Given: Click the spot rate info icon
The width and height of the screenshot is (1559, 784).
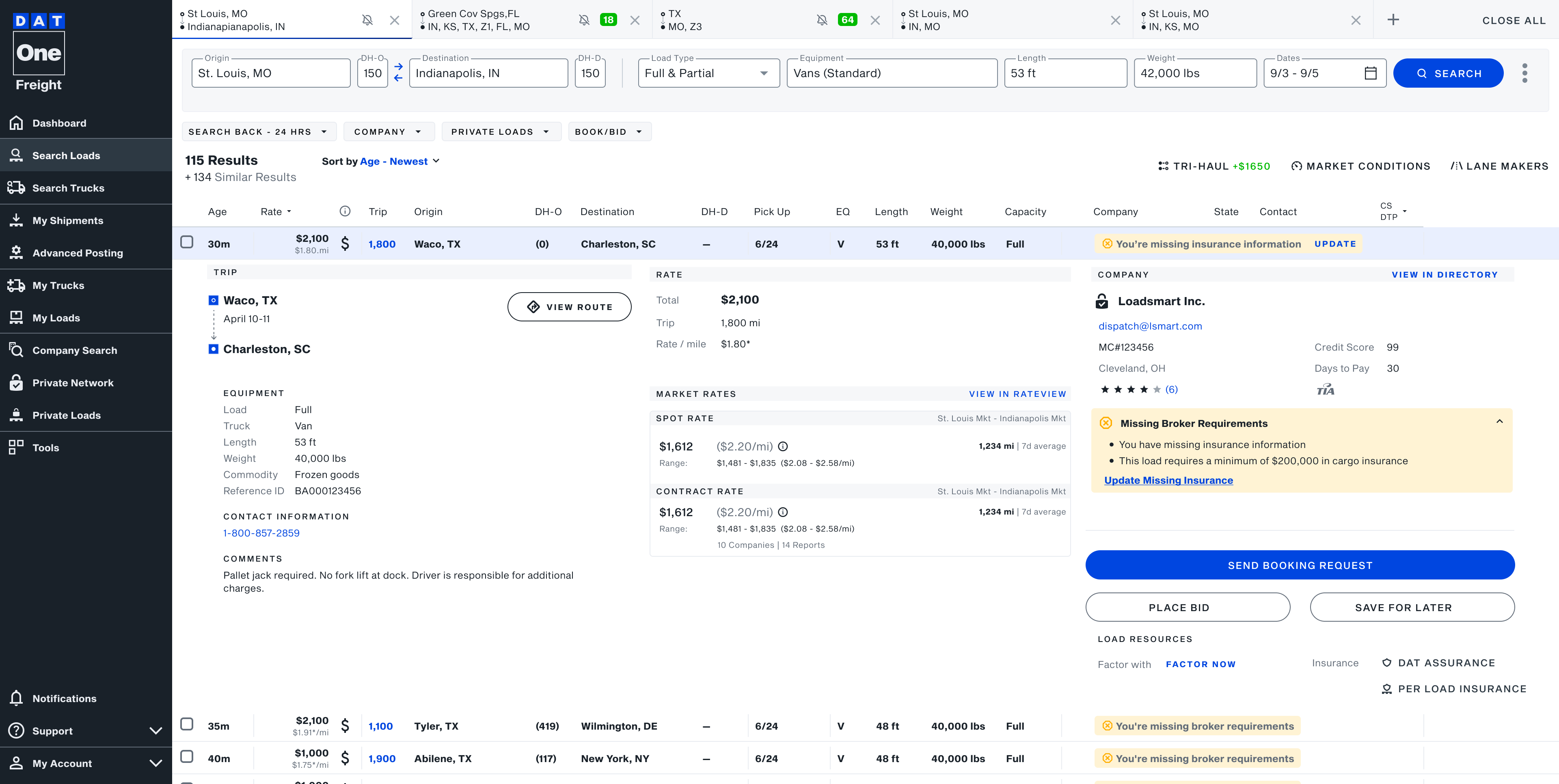Looking at the screenshot, I should 782,446.
